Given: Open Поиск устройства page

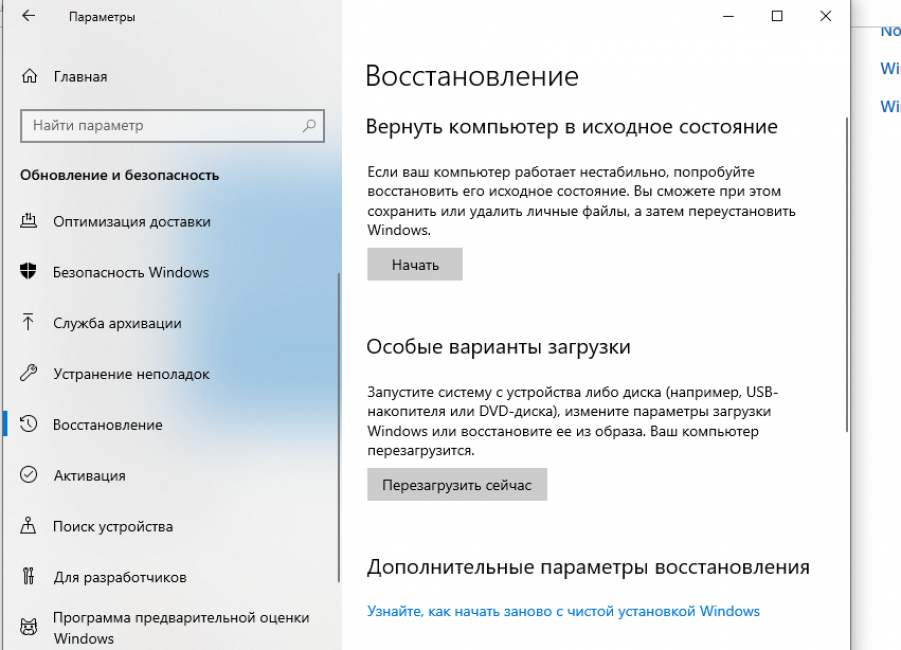Looking at the screenshot, I should click(113, 526).
